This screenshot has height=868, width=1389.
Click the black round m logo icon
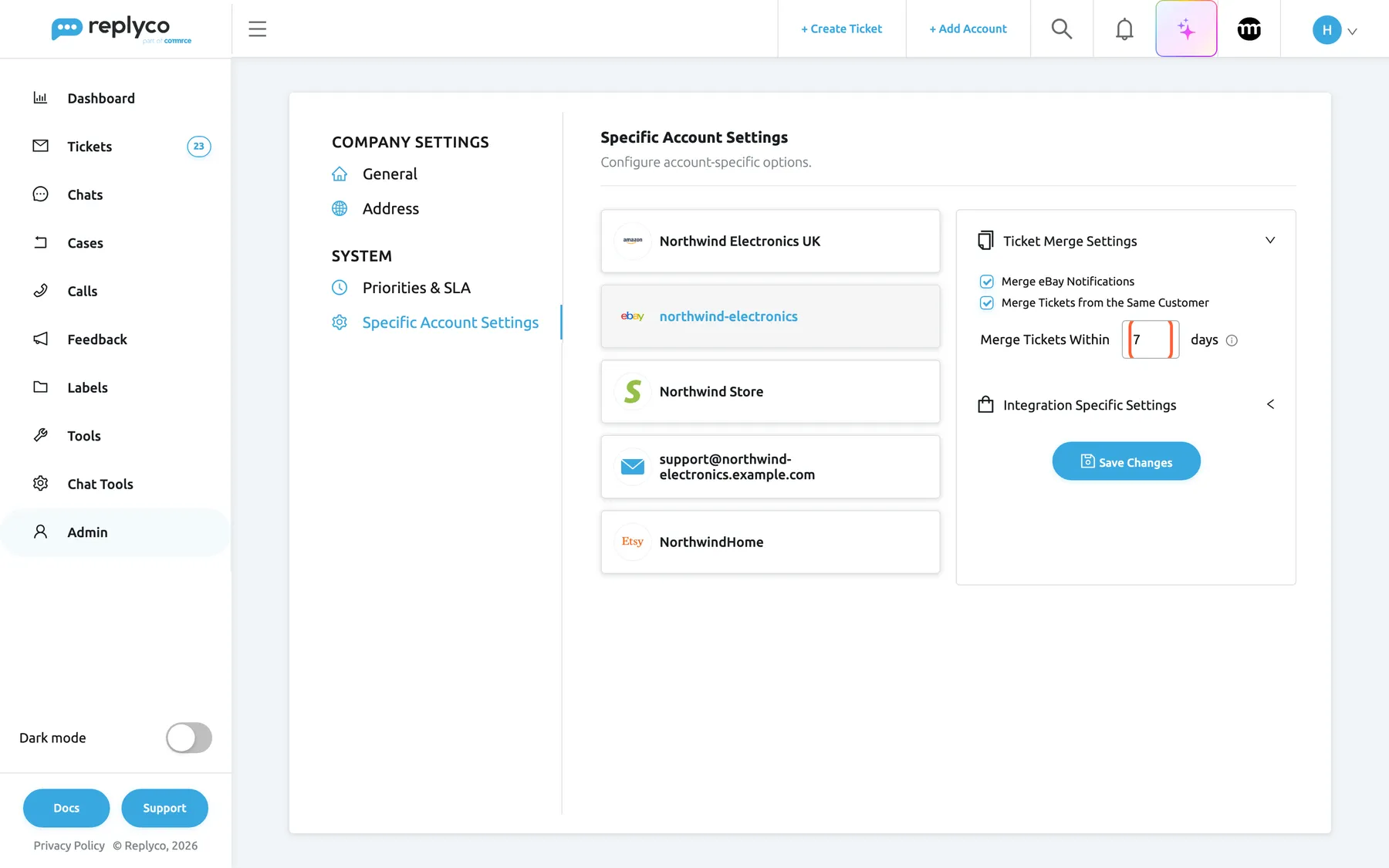click(1249, 29)
